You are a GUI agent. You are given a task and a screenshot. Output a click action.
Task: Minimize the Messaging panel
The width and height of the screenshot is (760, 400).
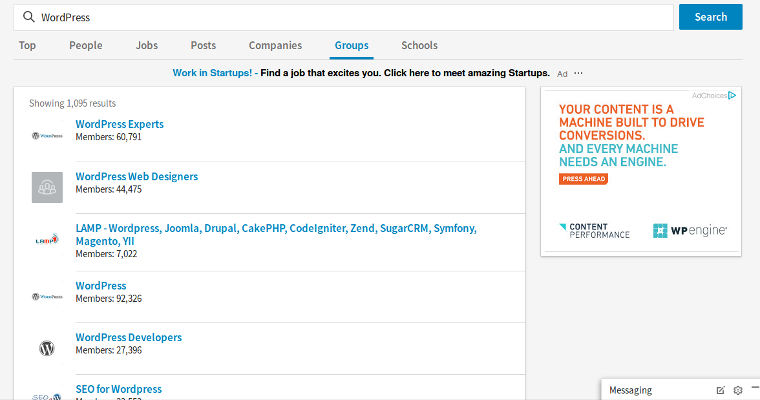point(755,388)
